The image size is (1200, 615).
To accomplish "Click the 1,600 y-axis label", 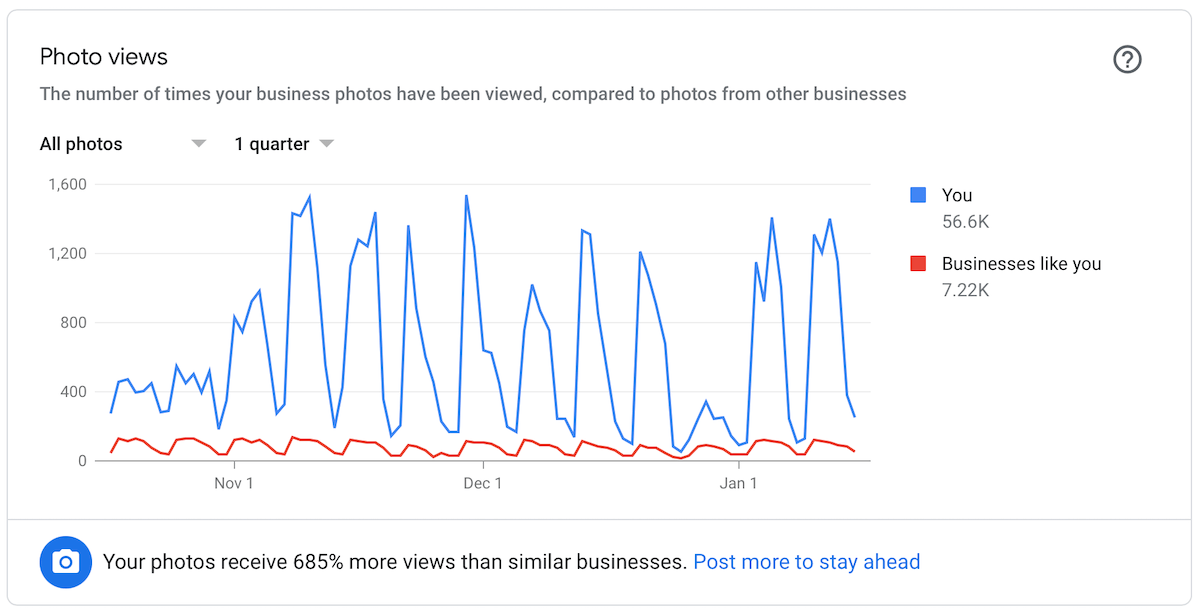I will click(68, 184).
